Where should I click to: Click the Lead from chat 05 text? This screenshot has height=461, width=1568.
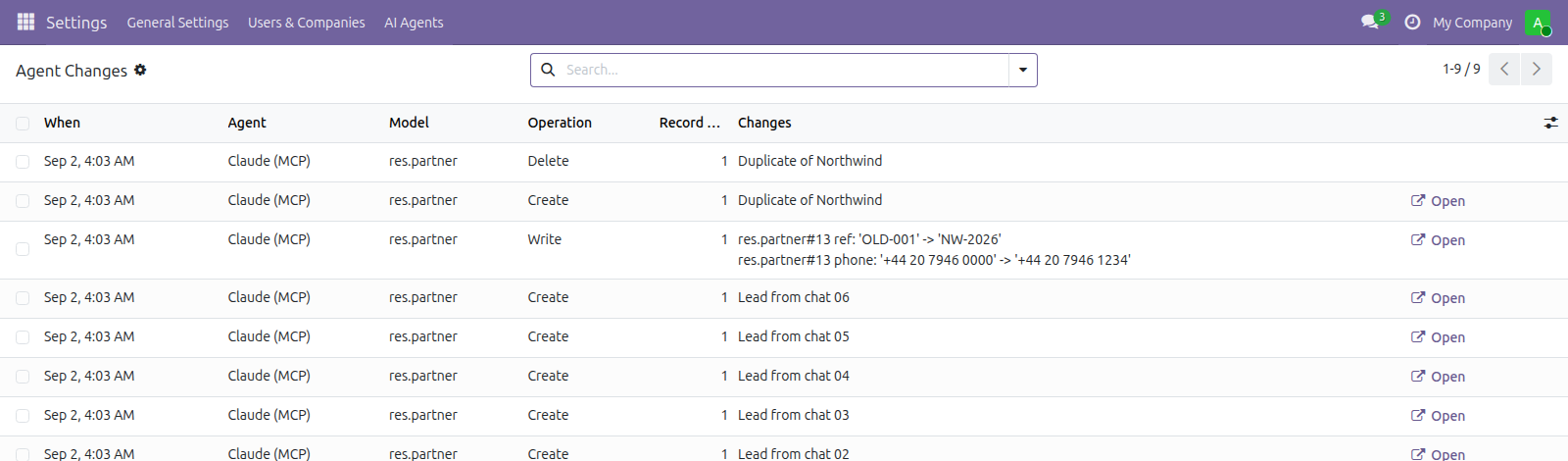794,336
